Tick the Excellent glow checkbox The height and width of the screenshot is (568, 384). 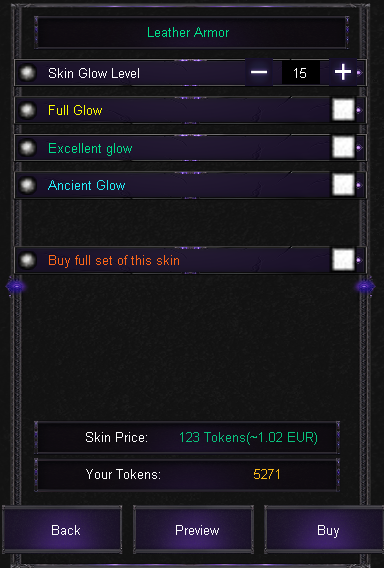tap(343, 147)
